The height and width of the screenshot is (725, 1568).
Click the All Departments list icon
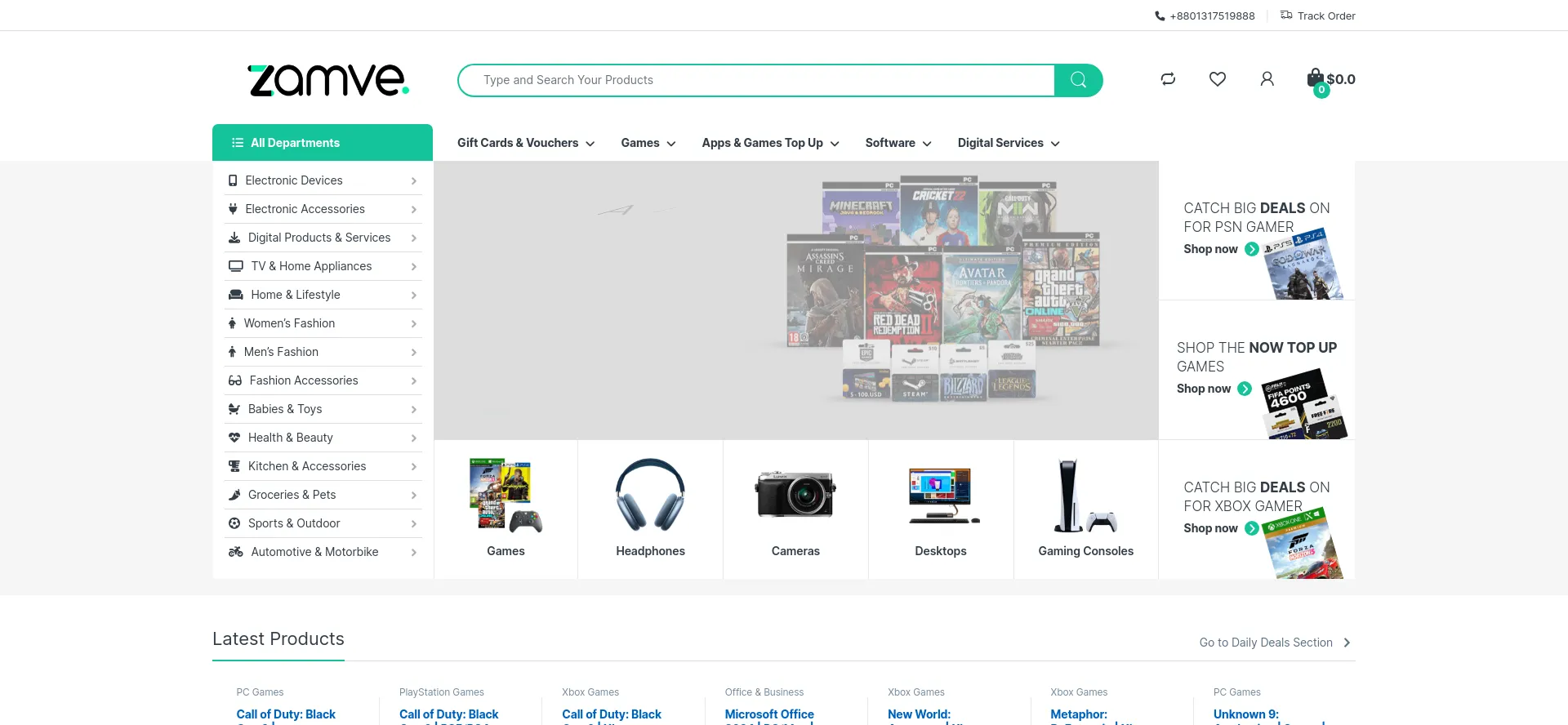(238, 143)
